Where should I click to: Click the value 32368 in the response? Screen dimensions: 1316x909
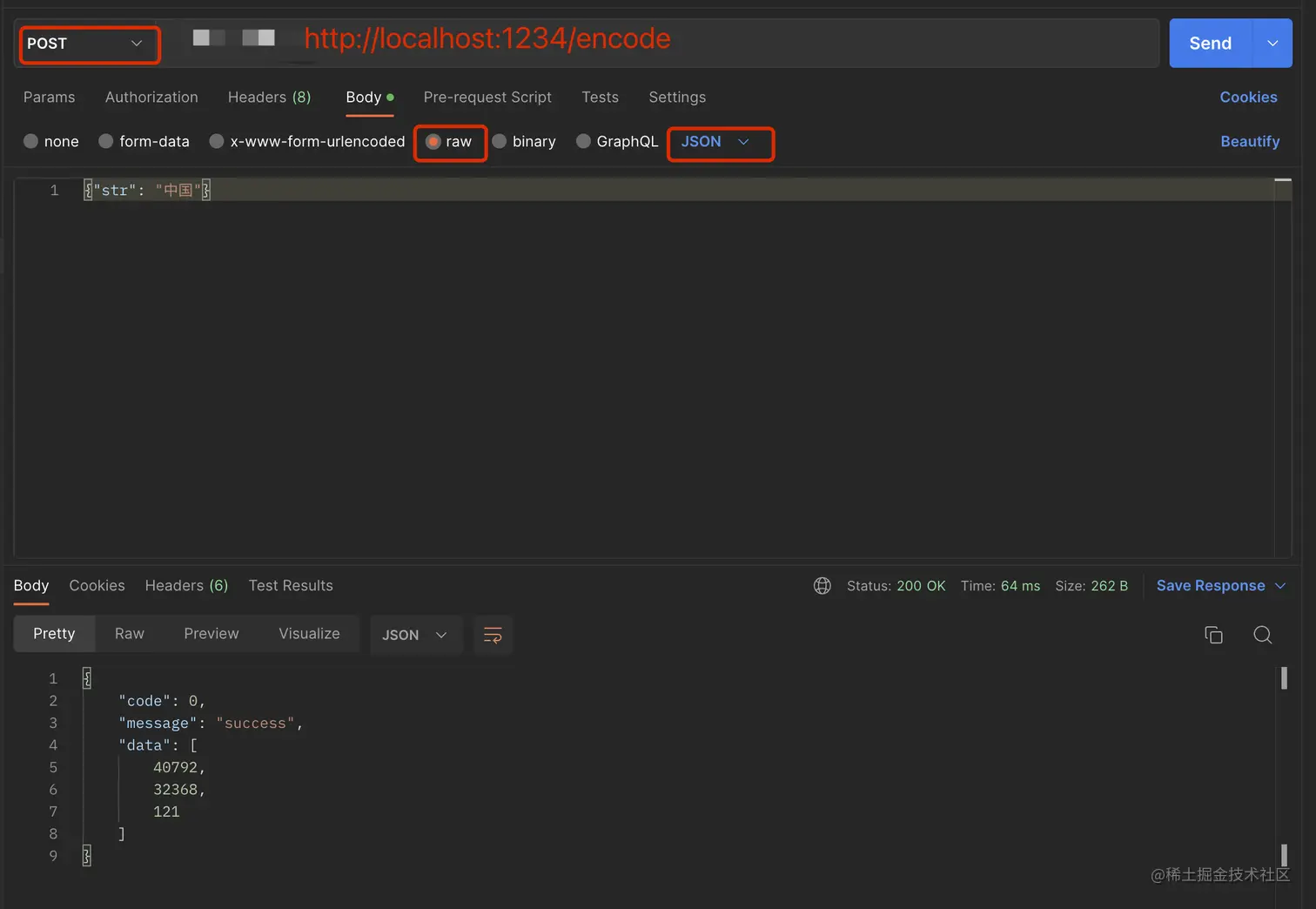(x=176, y=790)
